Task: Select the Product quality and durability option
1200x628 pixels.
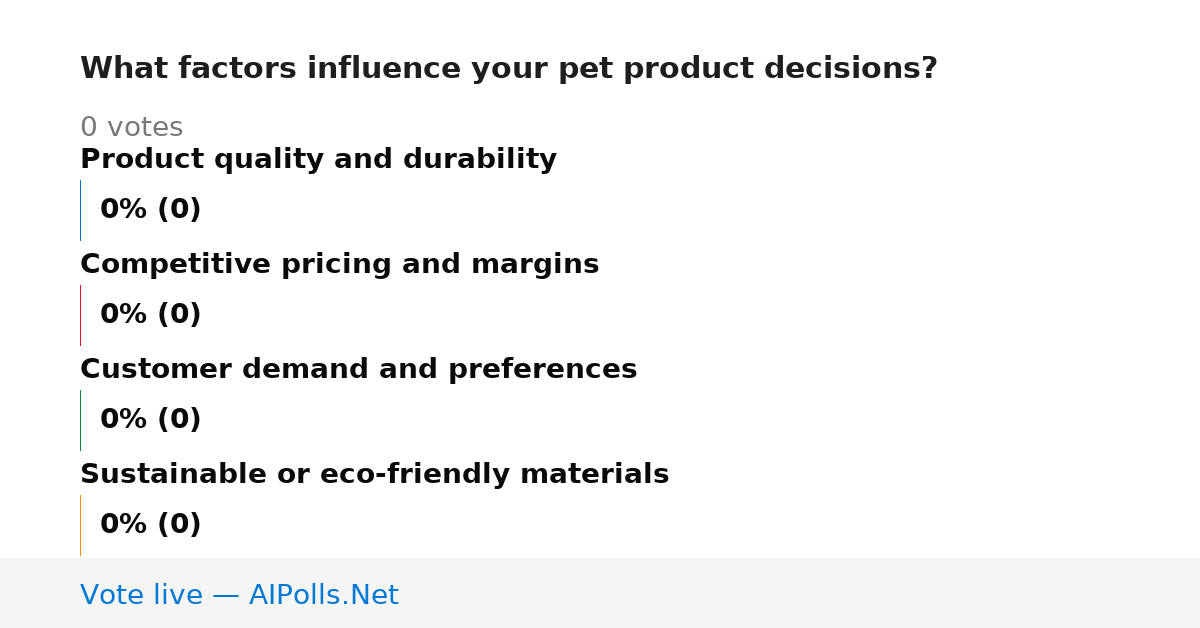Action: point(318,160)
